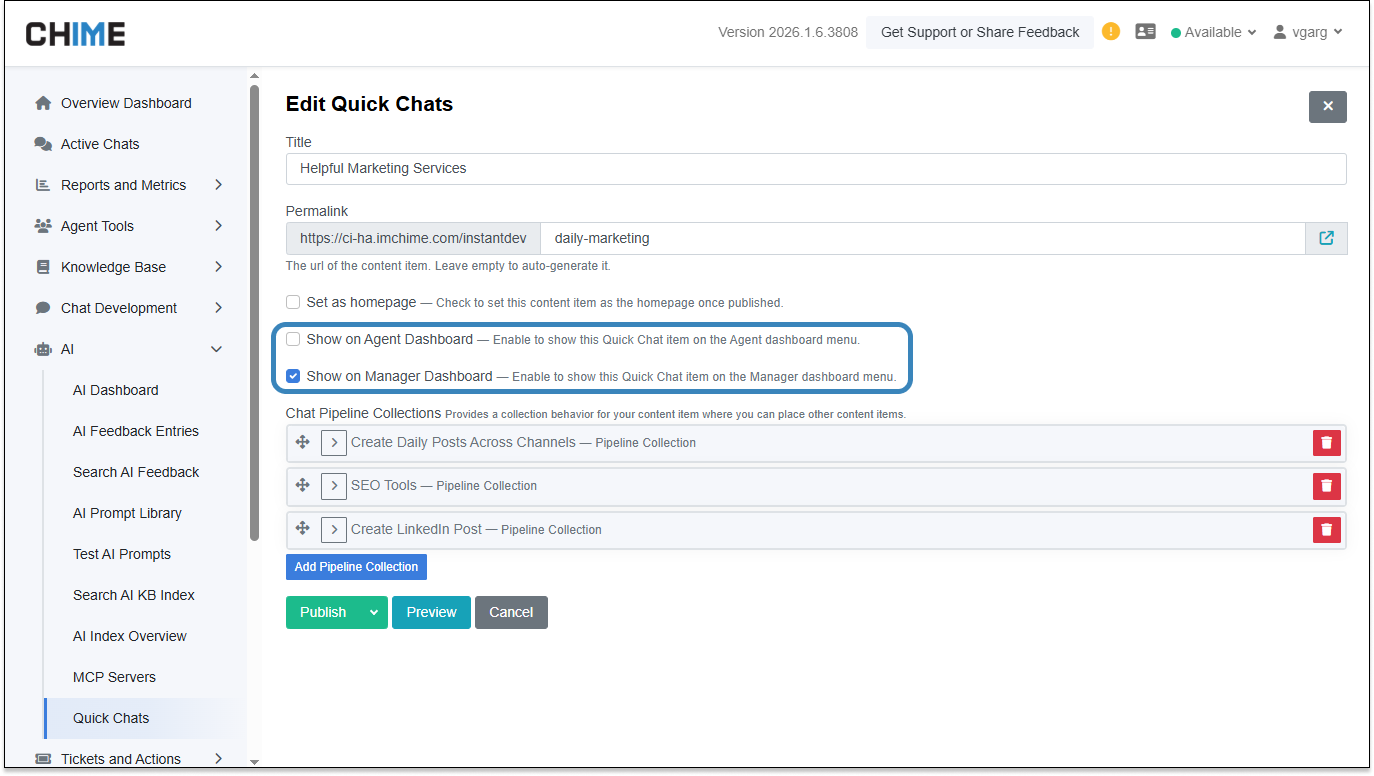Delete the Create LinkedIn Post pipeline collection
The image size is (1374, 776).
[x=1326, y=530]
